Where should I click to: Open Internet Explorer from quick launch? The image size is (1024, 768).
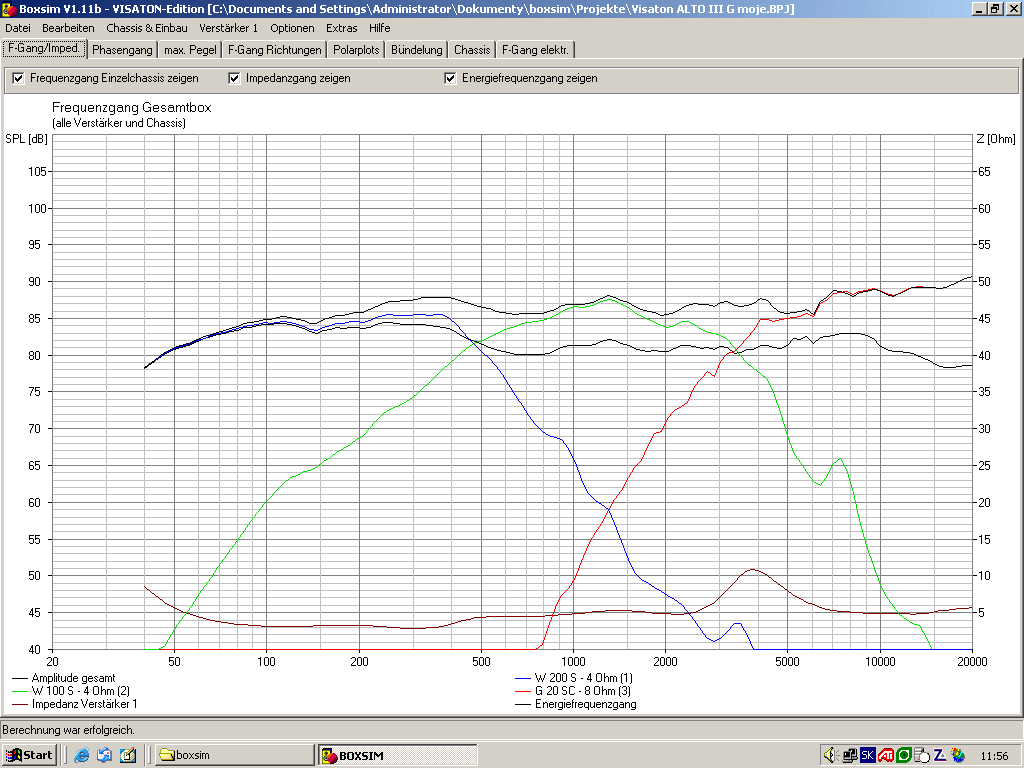[x=82, y=755]
